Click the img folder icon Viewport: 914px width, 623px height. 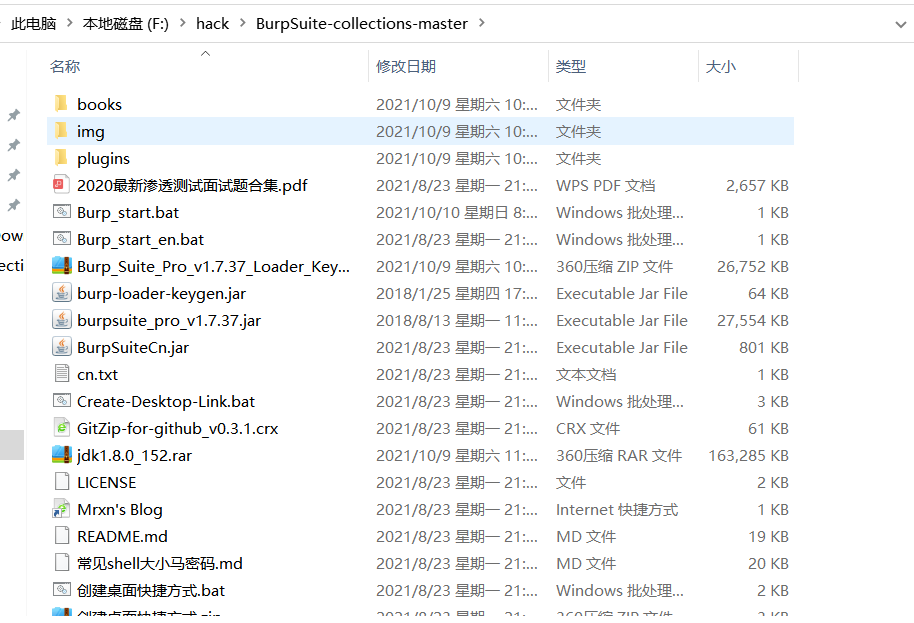[61, 131]
